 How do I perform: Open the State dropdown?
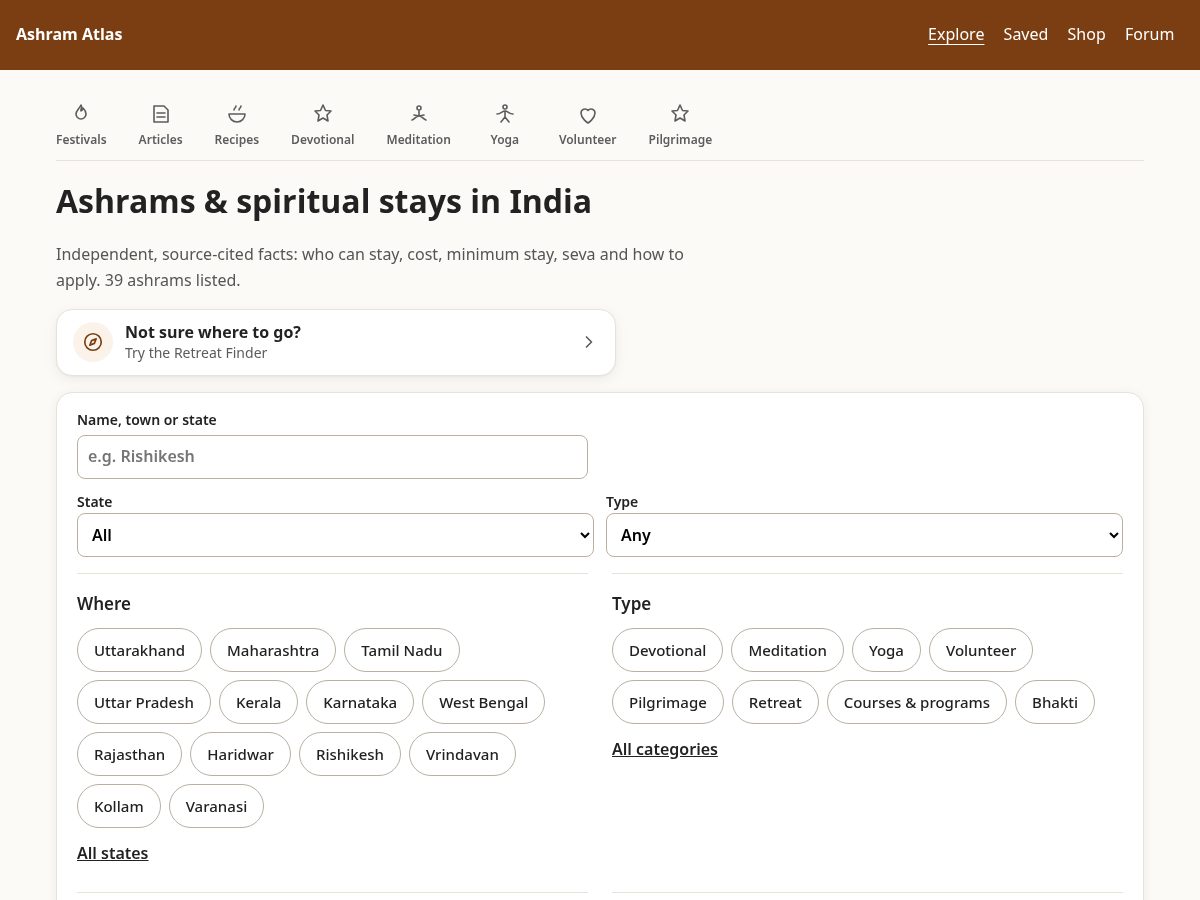[335, 535]
